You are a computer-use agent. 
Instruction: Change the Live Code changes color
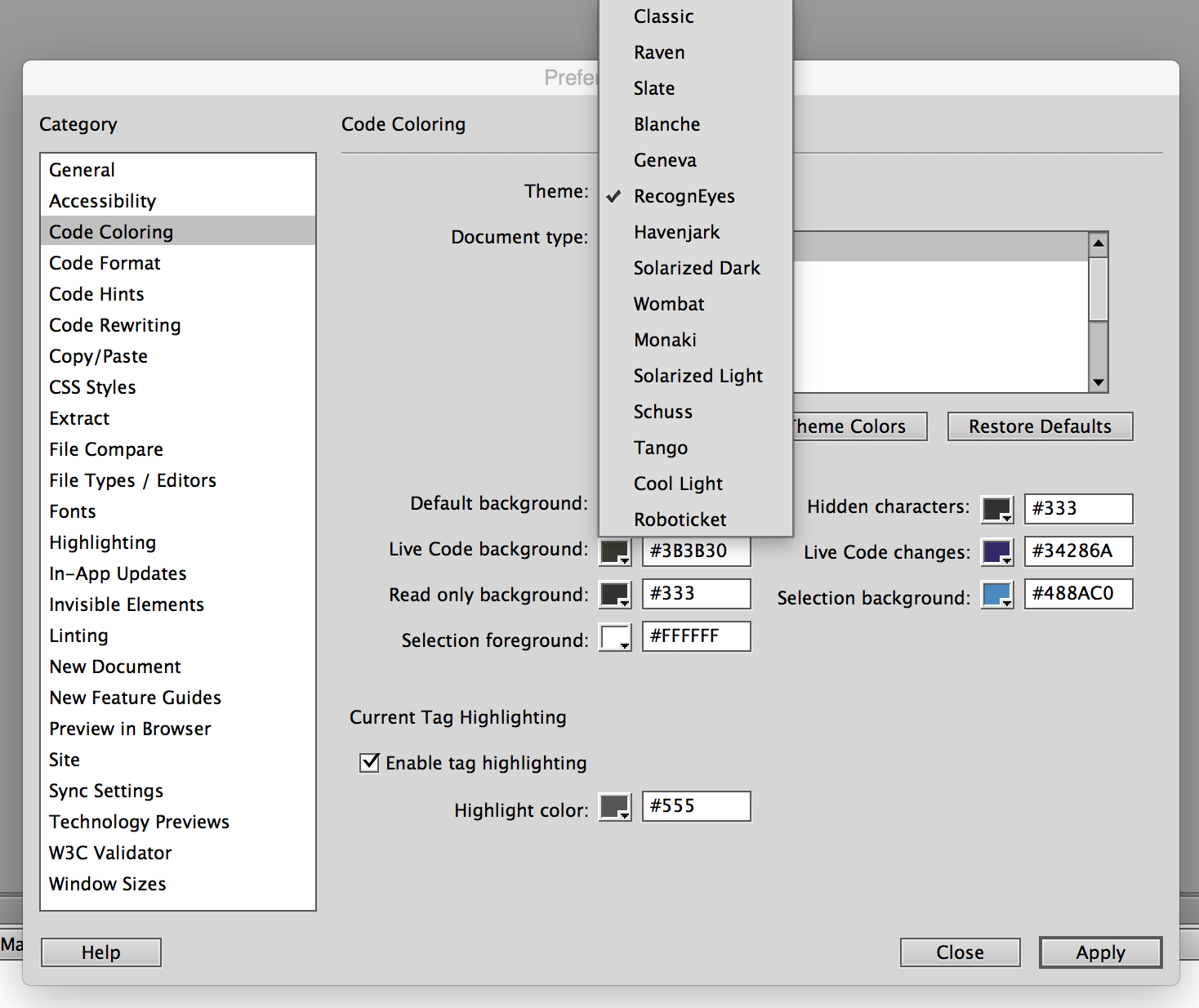click(996, 551)
